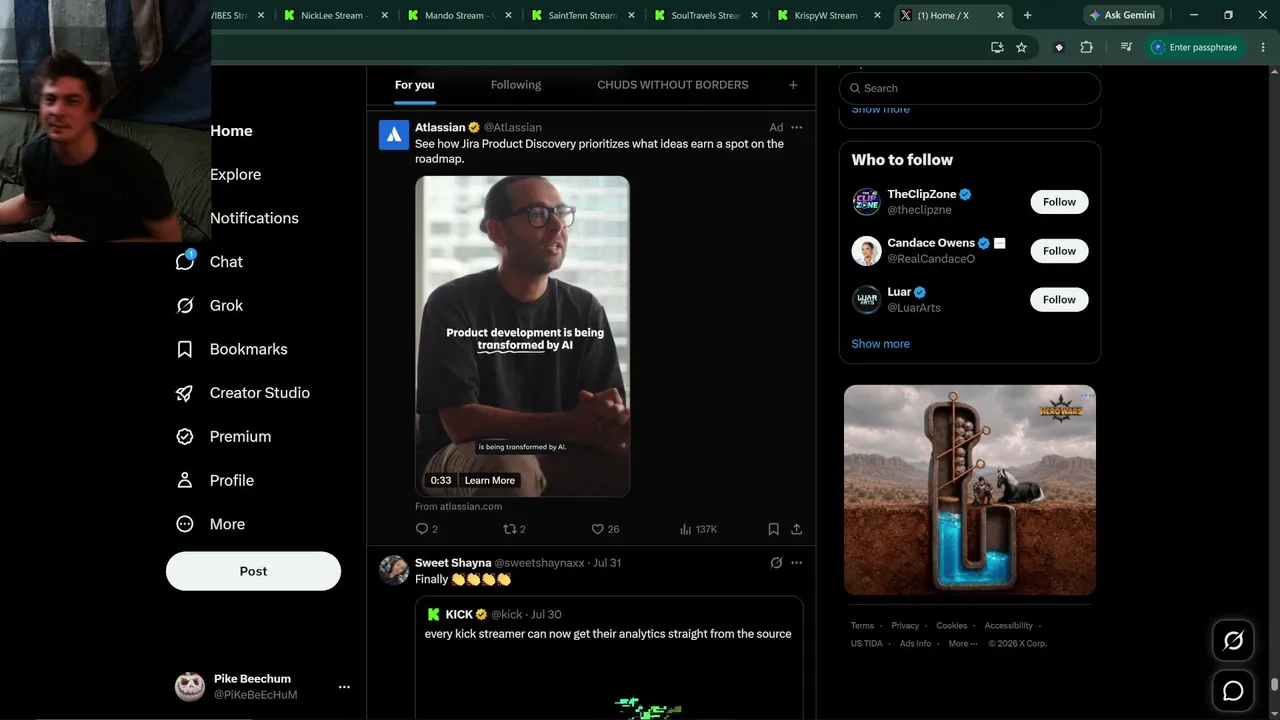The height and width of the screenshot is (720, 1280).
Task: Close the KrispyW Stream browser tab
Action: pos(877,15)
